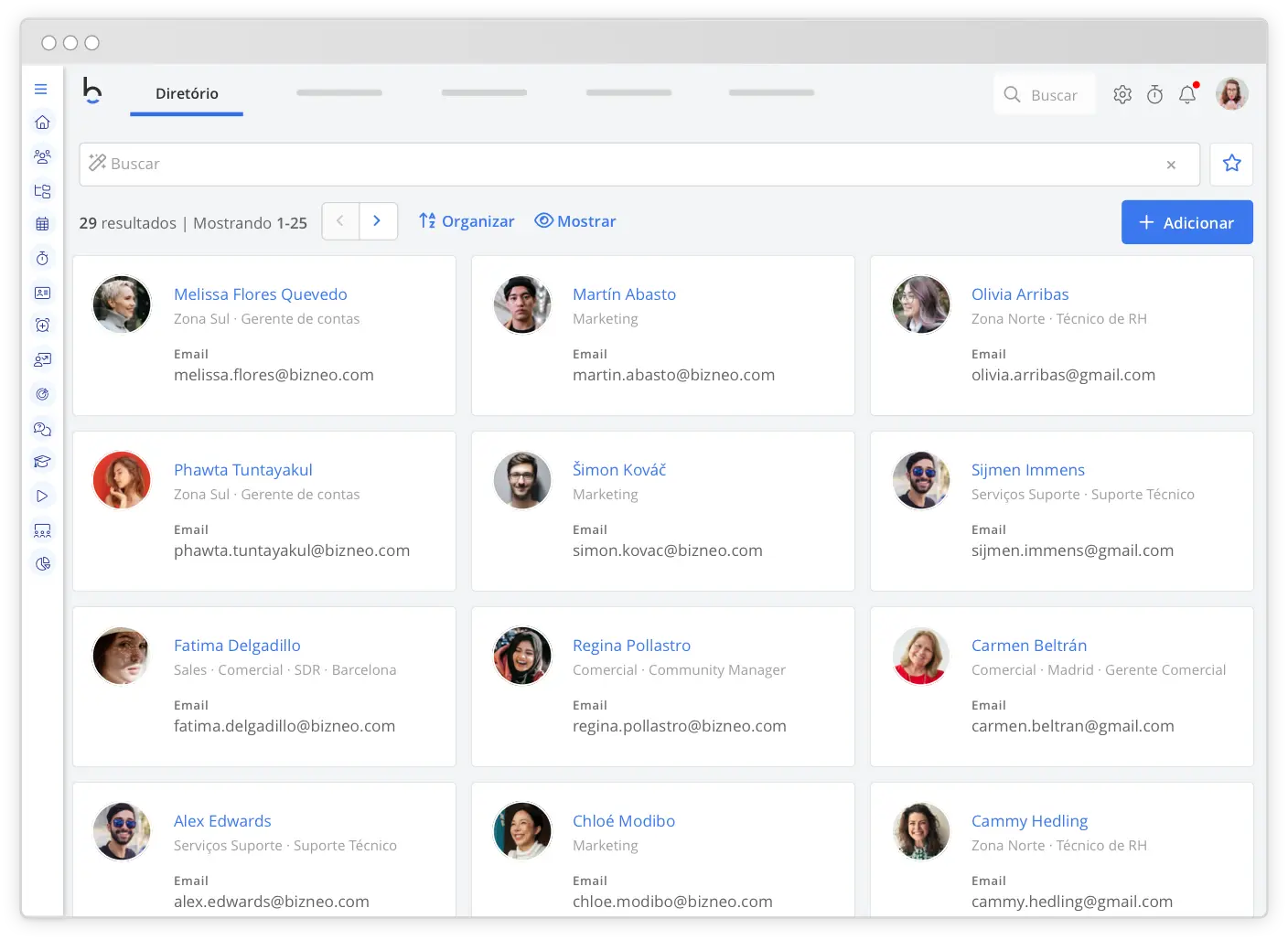
Task: Click Sijmen Immens's photo
Action: pyautogui.click(x=921, y=480)
